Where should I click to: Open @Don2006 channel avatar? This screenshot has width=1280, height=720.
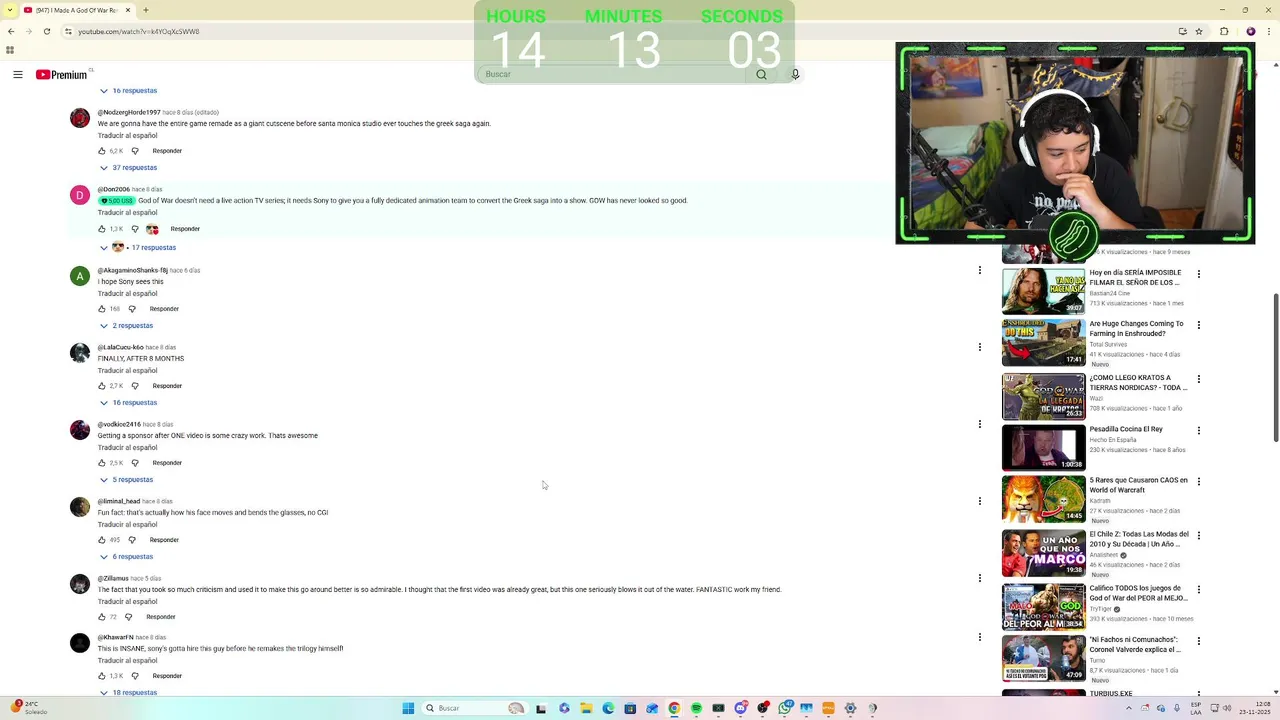tap(80, 195)
